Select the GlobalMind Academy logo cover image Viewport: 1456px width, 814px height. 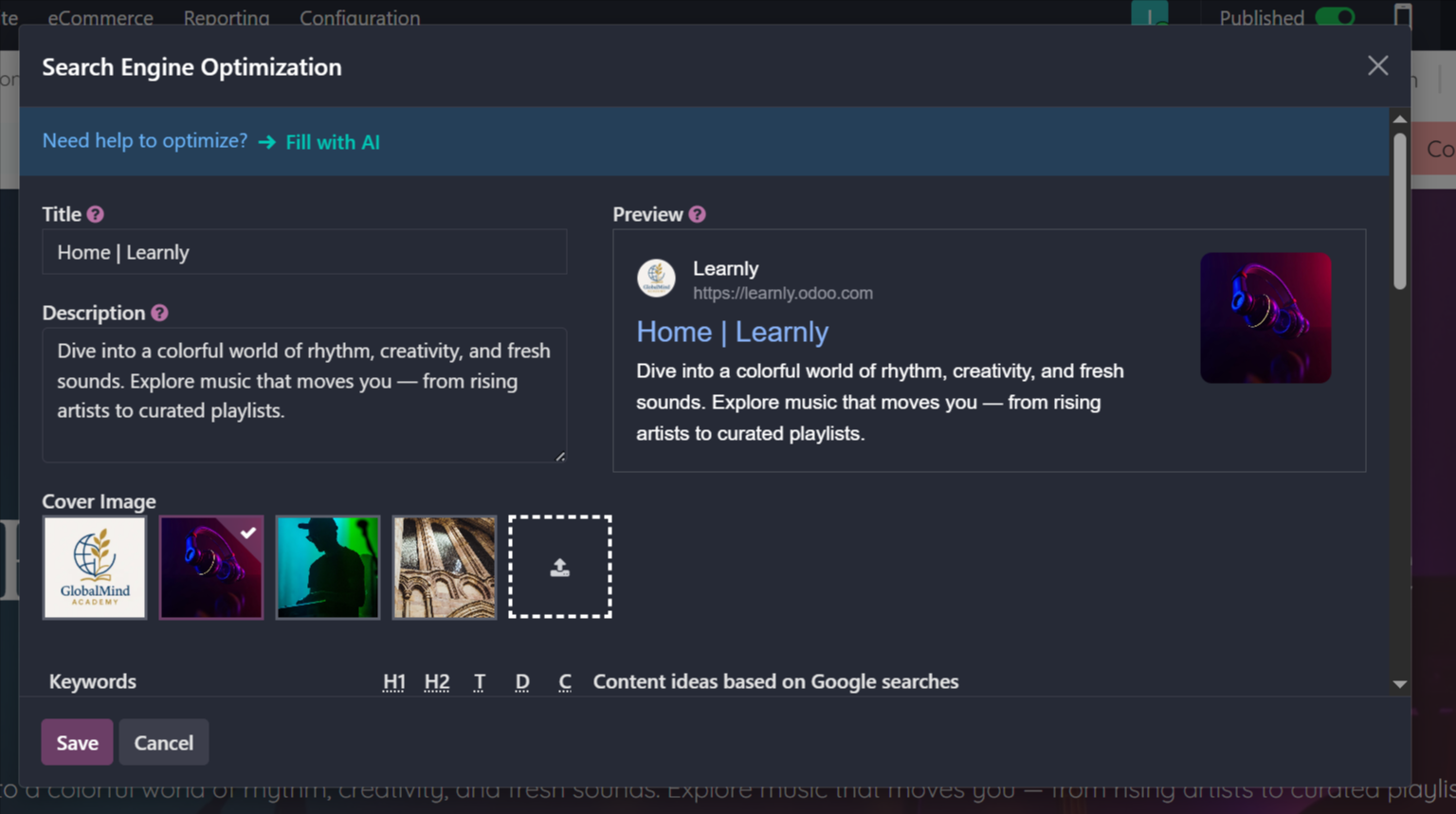pos(95,568)
